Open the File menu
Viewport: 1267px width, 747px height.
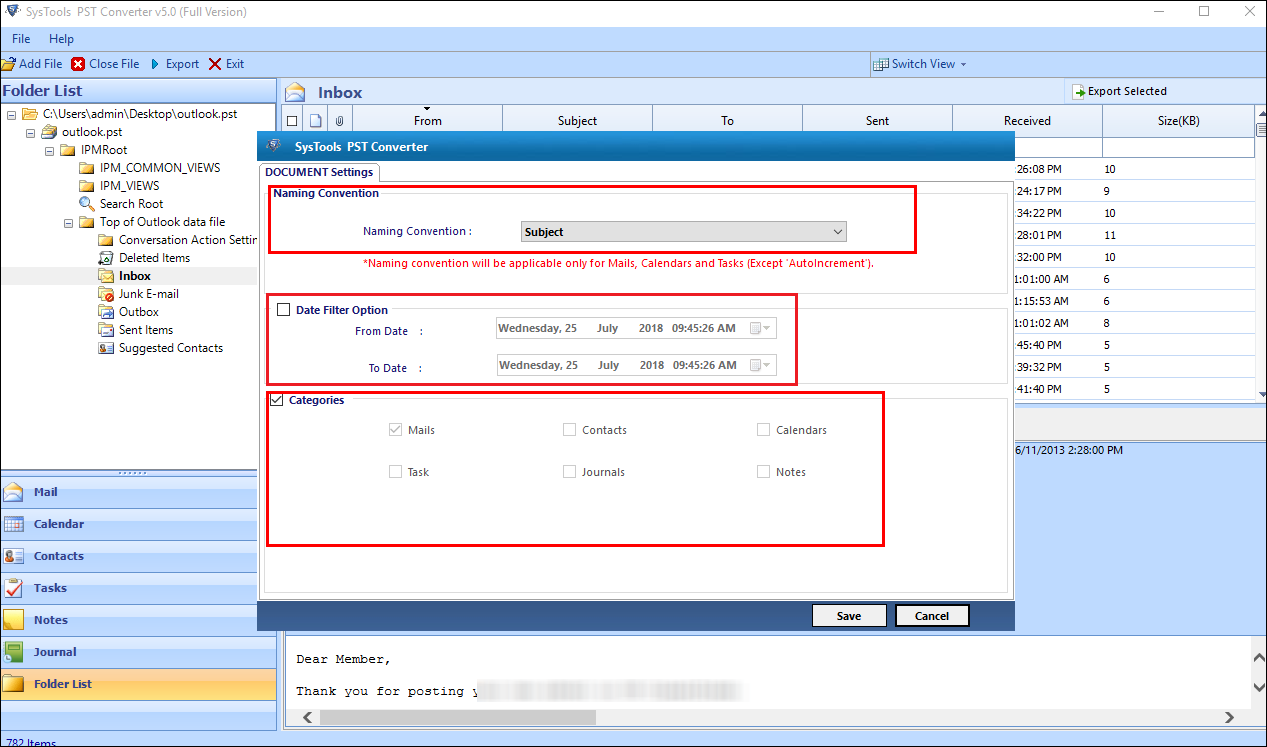[x=21, y=39]
